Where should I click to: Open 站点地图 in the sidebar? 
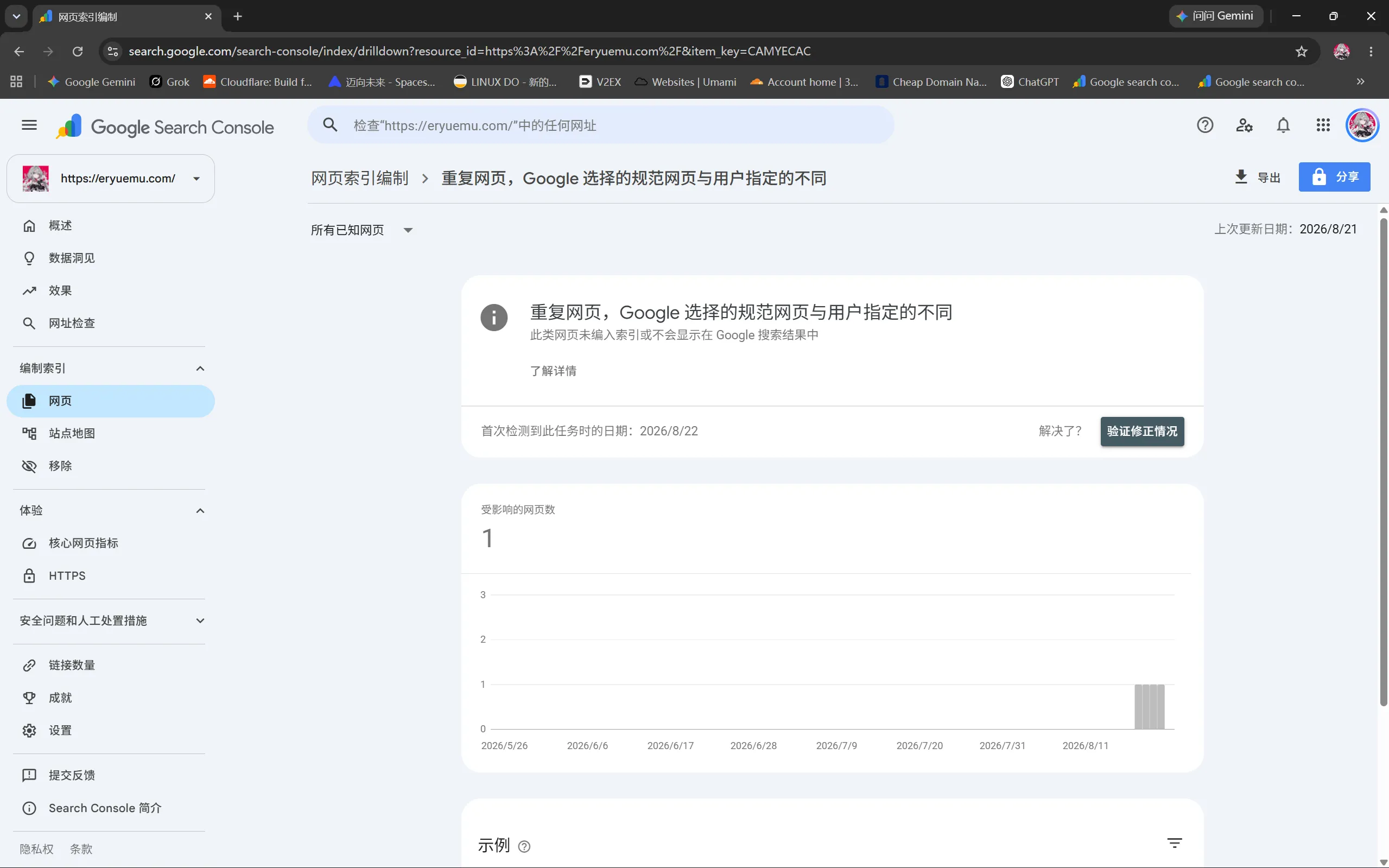[111, 433]
